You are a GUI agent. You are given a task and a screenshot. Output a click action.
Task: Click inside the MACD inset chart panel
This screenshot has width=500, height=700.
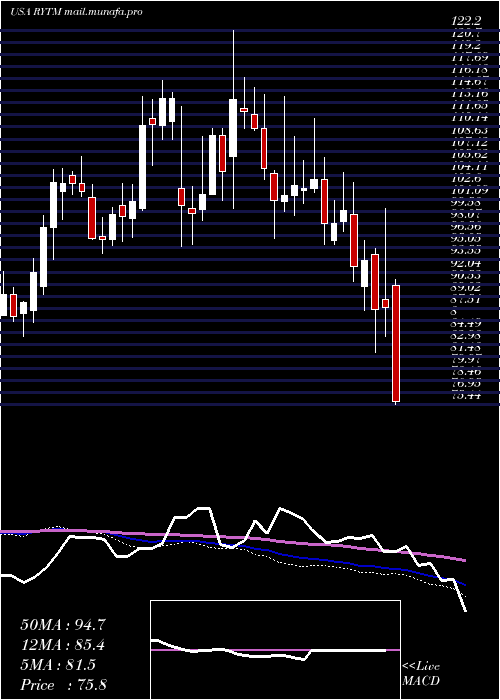[x=275, y=650]
